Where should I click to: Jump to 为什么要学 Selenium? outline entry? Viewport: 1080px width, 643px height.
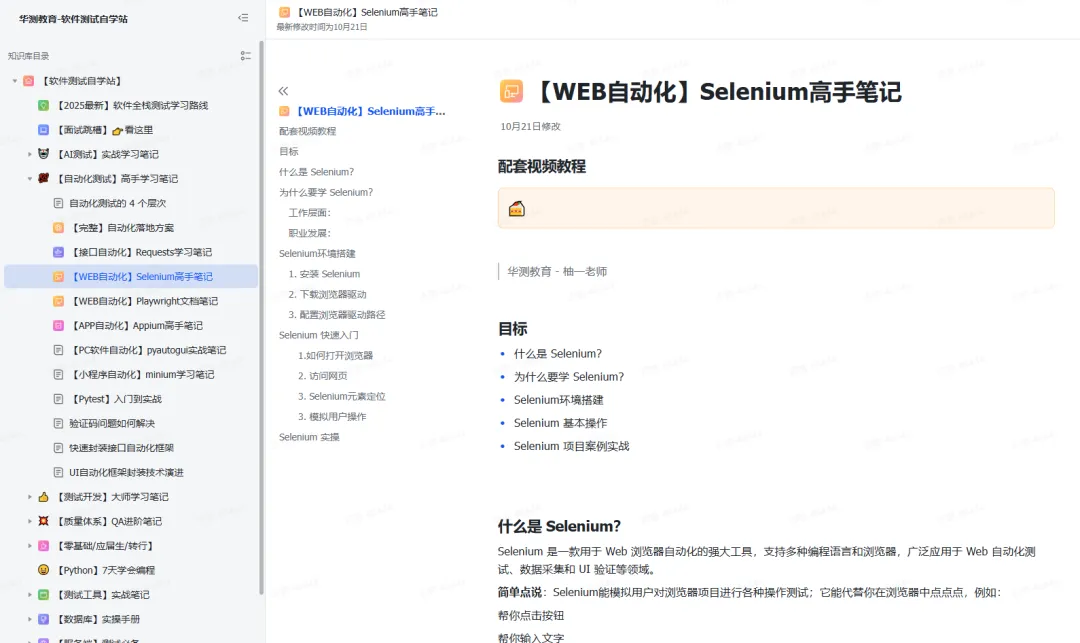(x=326, y=192)
